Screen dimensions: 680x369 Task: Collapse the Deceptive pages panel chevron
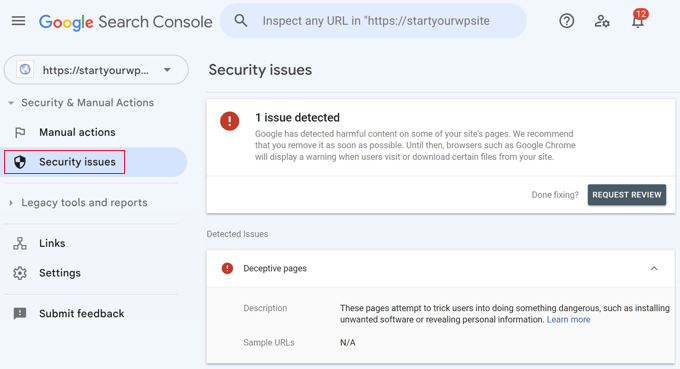[x=654, y=268]
